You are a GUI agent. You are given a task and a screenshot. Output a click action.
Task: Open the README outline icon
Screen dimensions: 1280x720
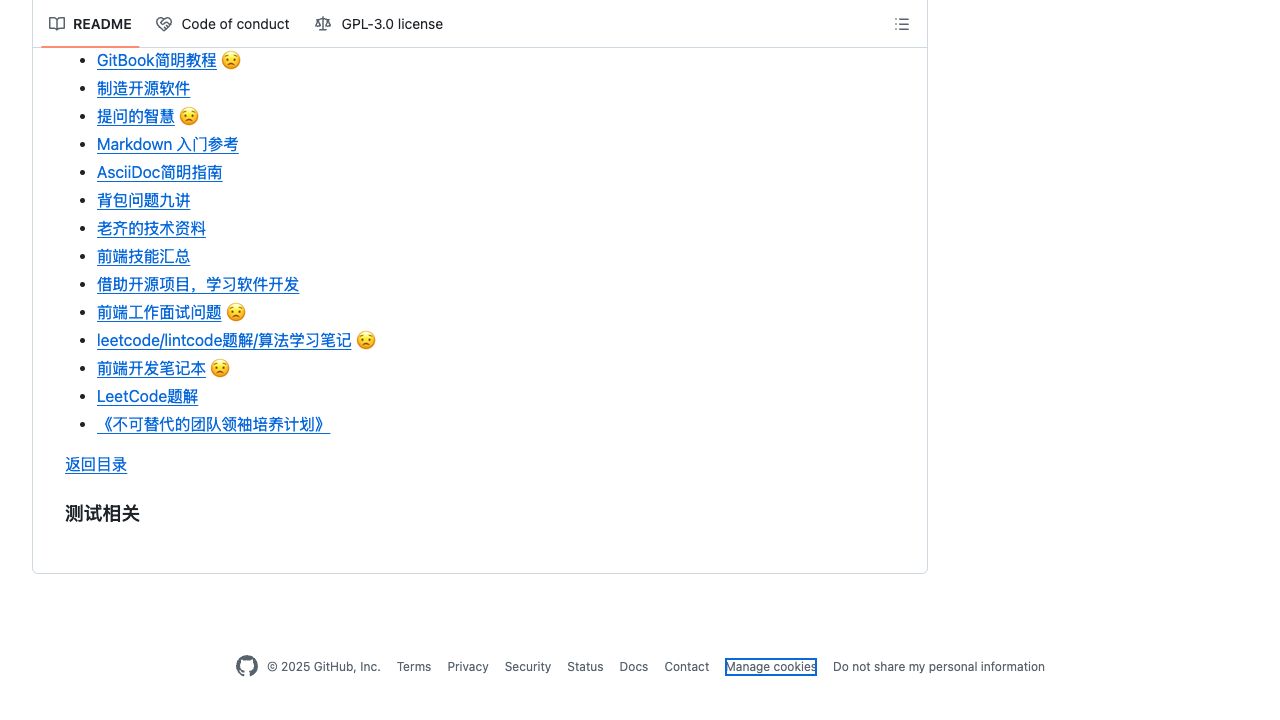tap(902, 24)
